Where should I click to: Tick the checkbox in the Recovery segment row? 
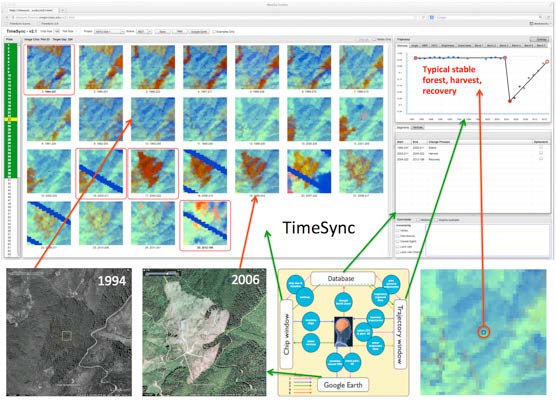(x=541, y=159)
